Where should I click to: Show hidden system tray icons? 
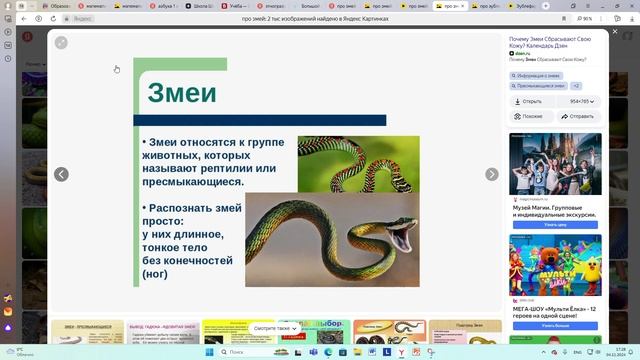(543, 352)
